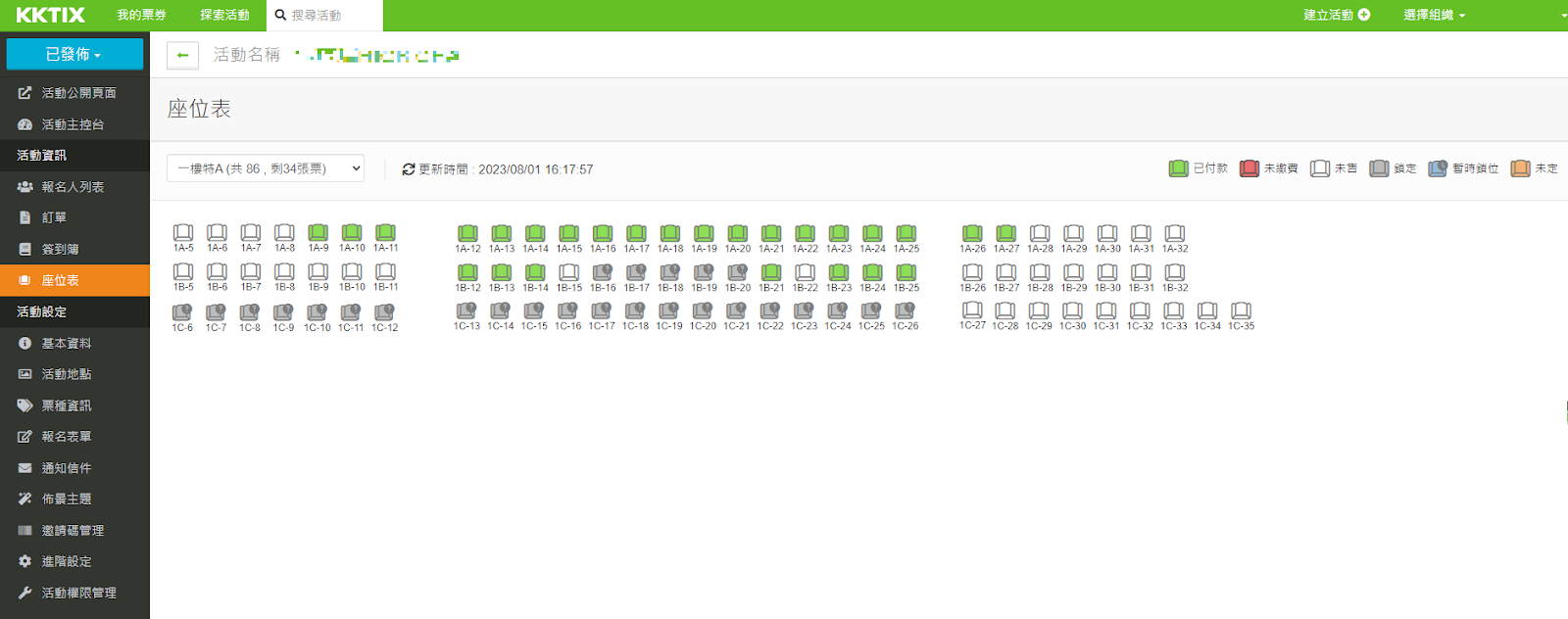Select seat 1B-25
The height and width of the screenshot is (619, 1568).
point(906,272)
